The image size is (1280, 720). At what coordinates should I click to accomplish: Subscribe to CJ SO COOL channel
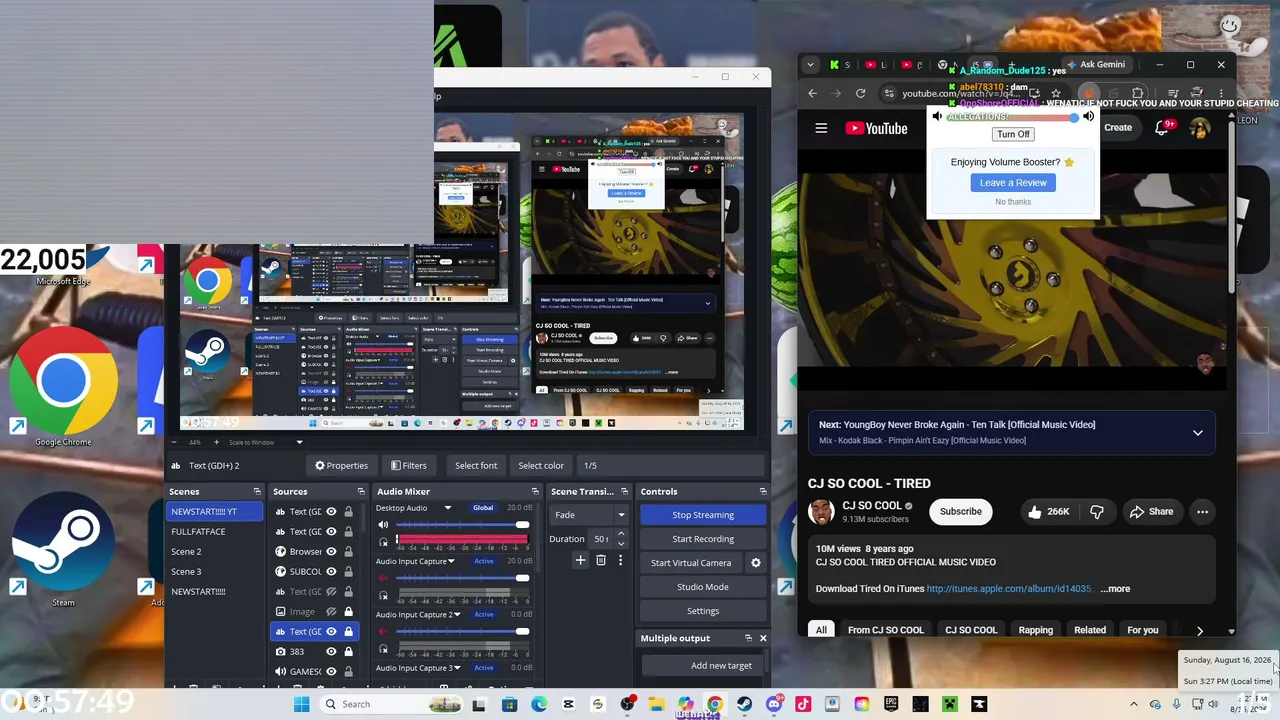click(960, 512)
